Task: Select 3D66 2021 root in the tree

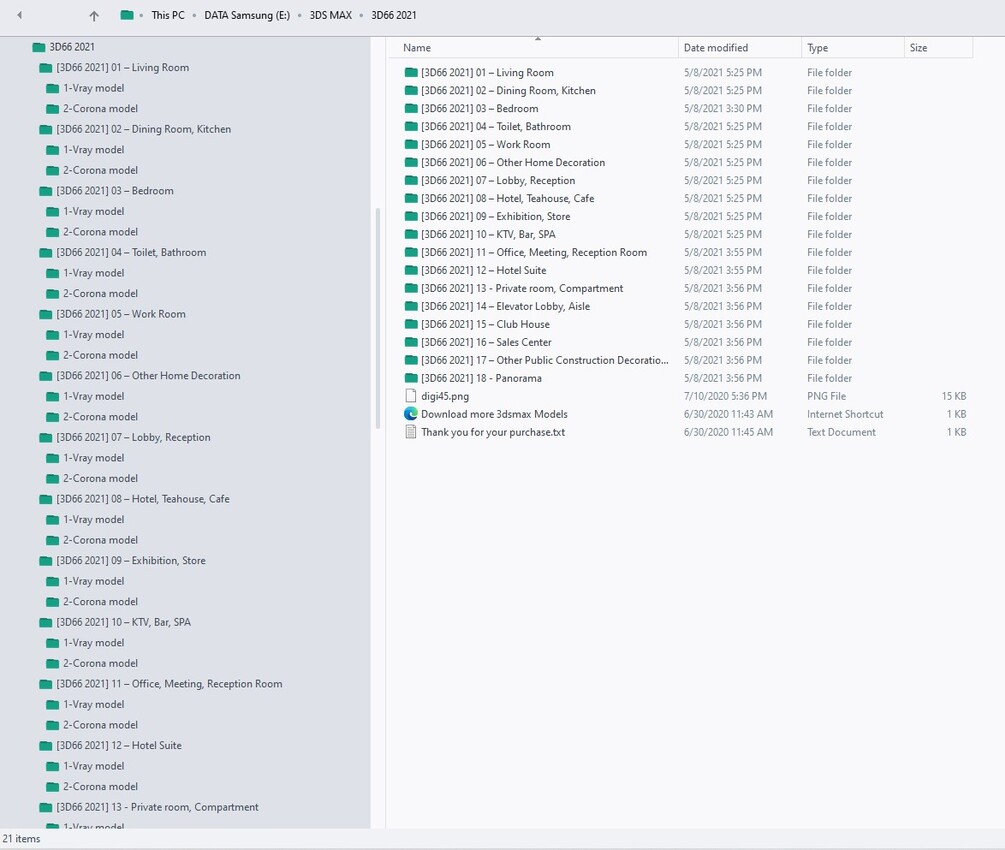Action: coord(72,47)
